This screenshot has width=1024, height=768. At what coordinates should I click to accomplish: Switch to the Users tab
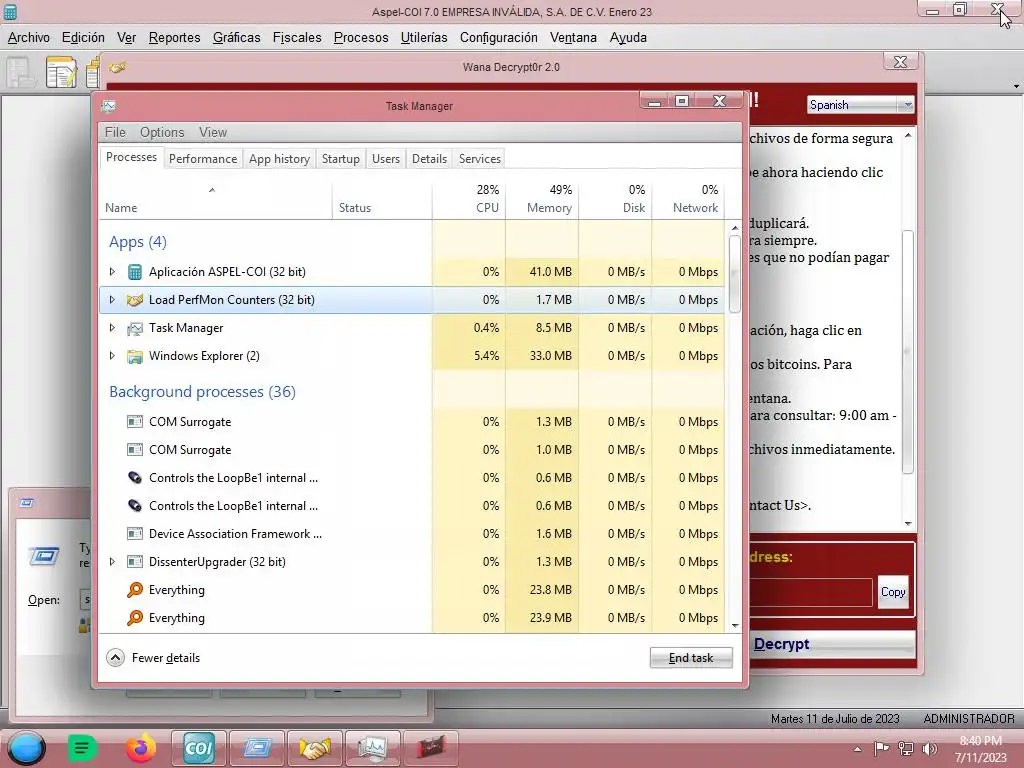pos(386,159)
